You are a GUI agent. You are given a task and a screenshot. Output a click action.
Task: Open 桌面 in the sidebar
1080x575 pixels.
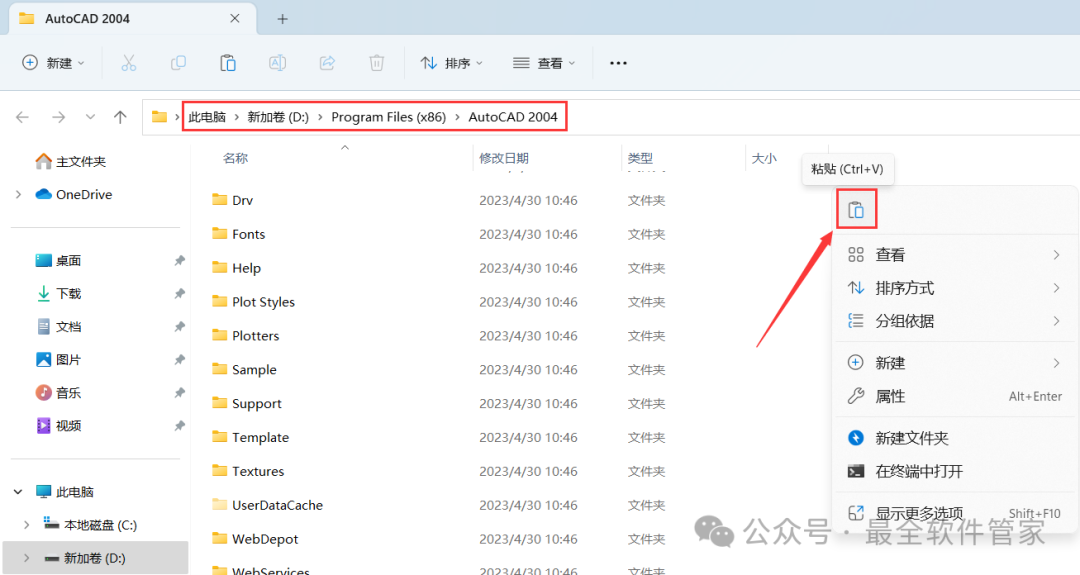tap(59, 261)
